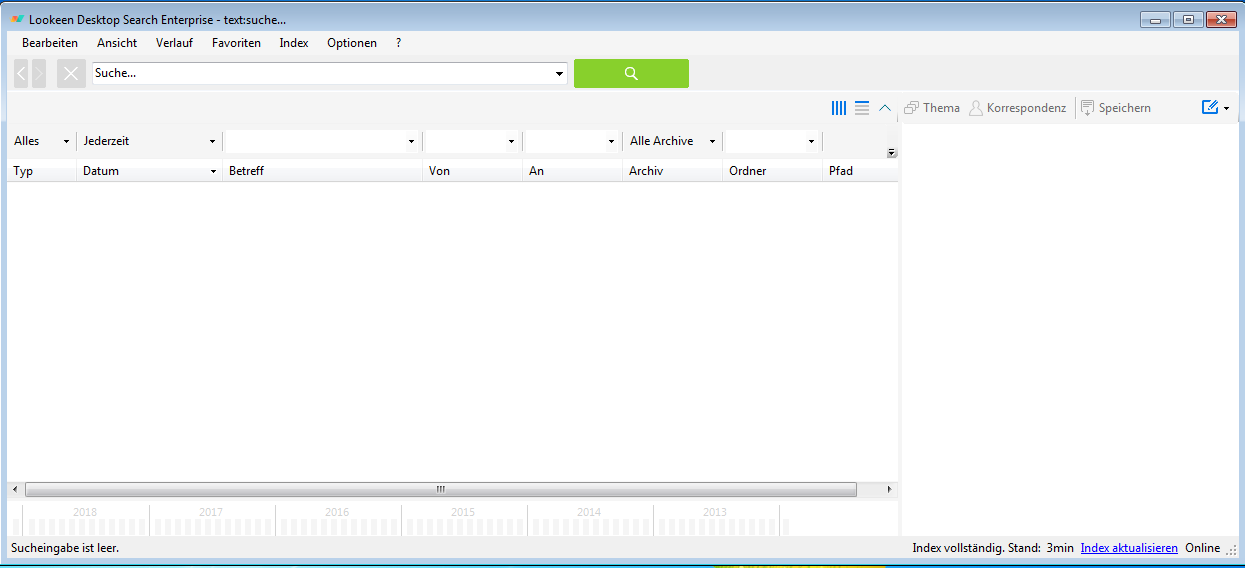Click the Lookeen app logo in title bar

coord(18,19)
